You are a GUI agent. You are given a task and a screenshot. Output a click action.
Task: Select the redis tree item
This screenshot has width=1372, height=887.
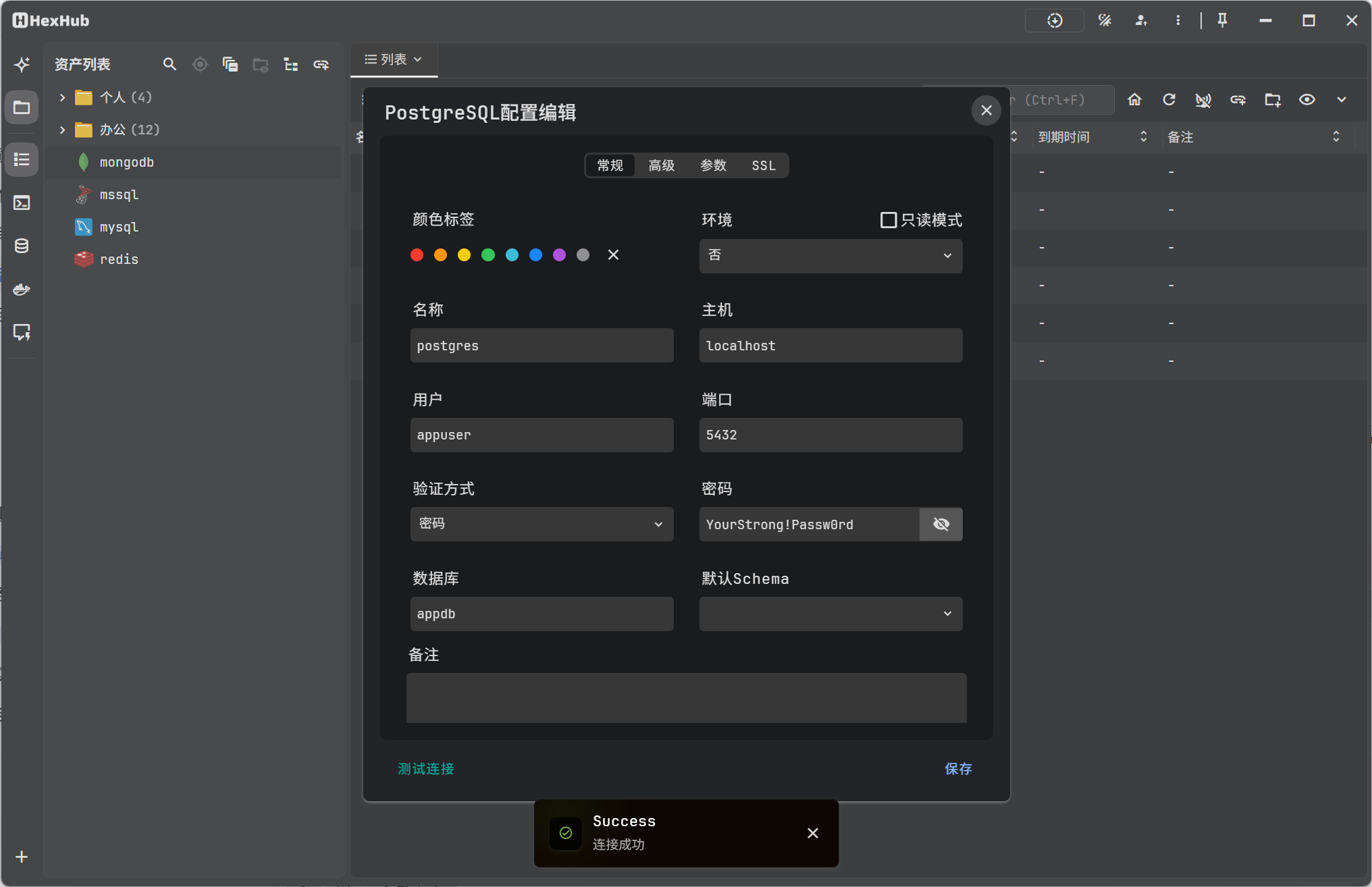(193, 260)
